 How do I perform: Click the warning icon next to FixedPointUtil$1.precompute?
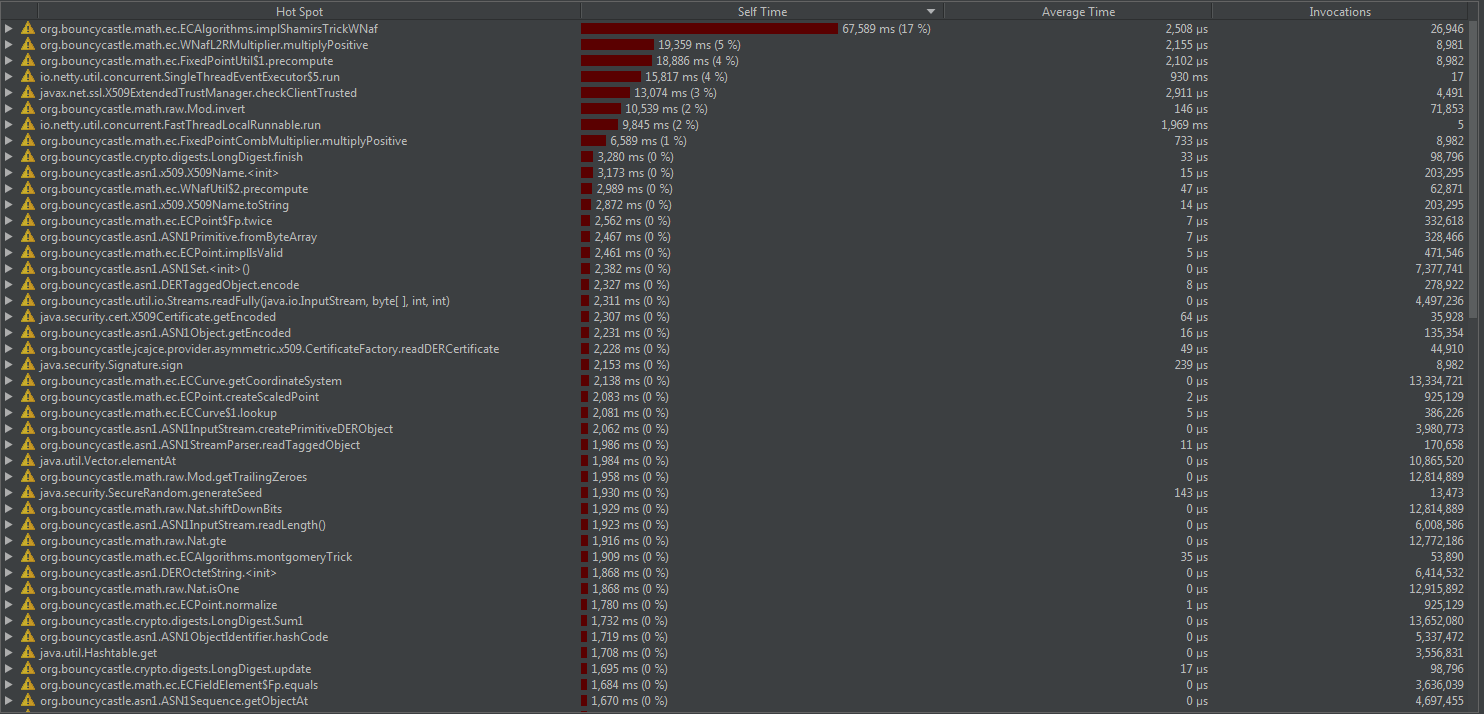[x=27, y=60]
